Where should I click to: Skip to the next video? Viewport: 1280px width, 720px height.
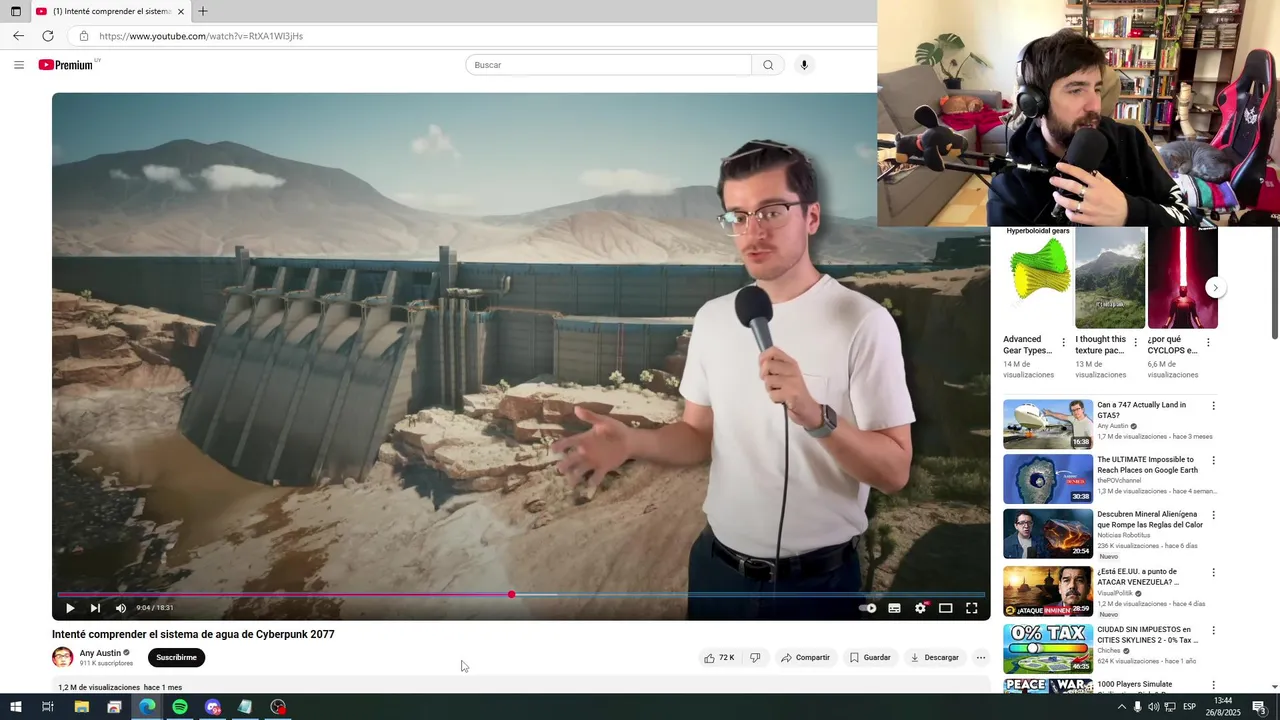point(95,608)
